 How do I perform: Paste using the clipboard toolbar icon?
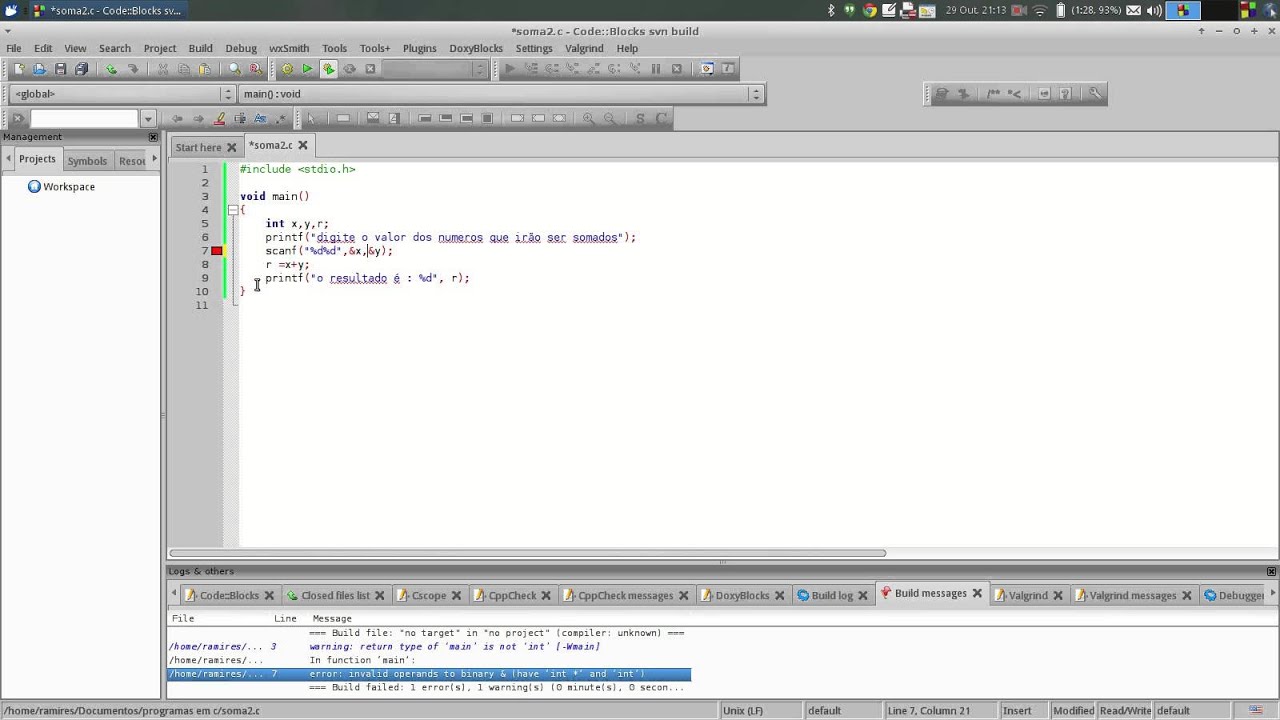[x=205, y=69]
